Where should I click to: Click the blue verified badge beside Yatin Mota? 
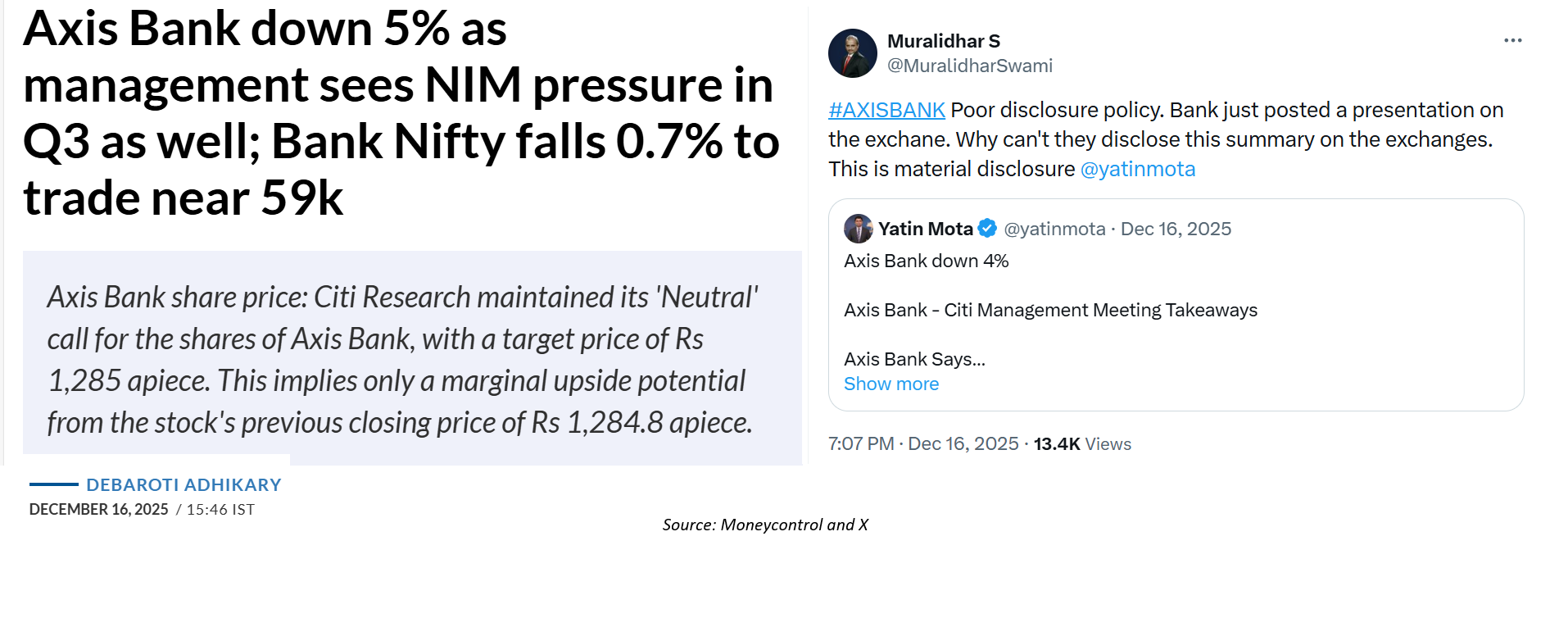point(988,229)
